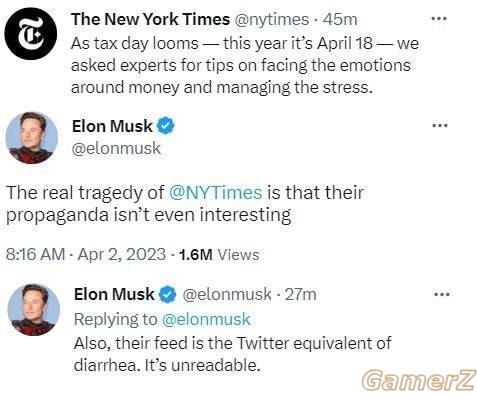Click the @elonmusk handle under the main name

[116, 148]
